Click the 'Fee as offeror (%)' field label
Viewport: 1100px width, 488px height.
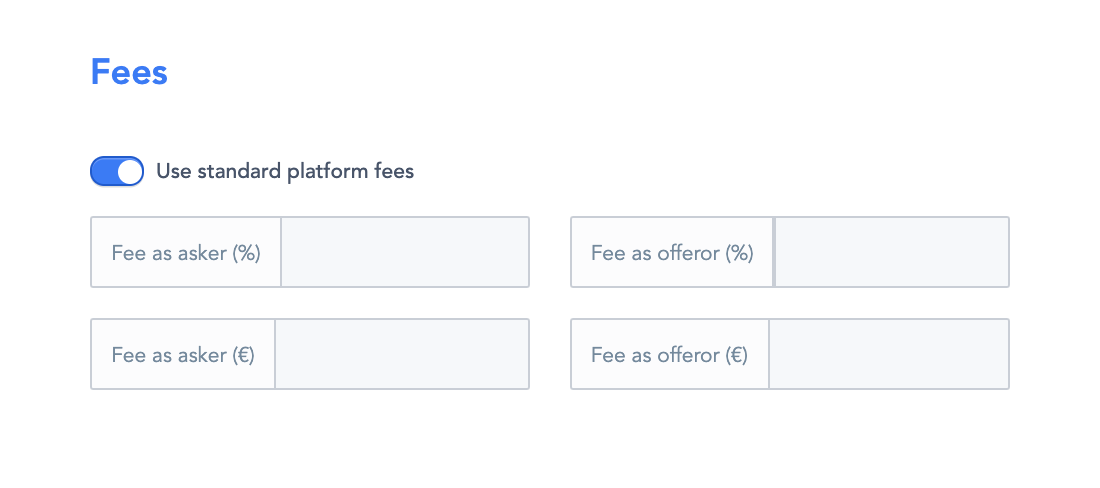point(672,252)
